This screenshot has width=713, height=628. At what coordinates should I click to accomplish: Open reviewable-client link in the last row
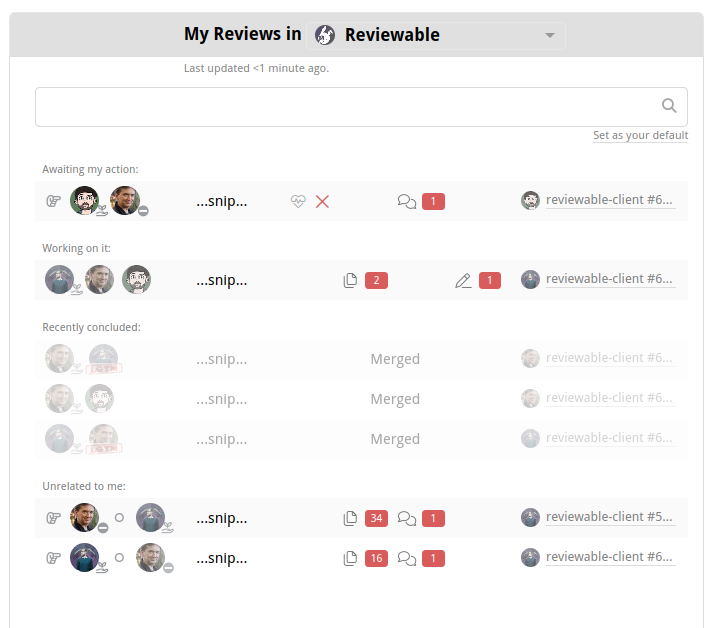[610, 558]
